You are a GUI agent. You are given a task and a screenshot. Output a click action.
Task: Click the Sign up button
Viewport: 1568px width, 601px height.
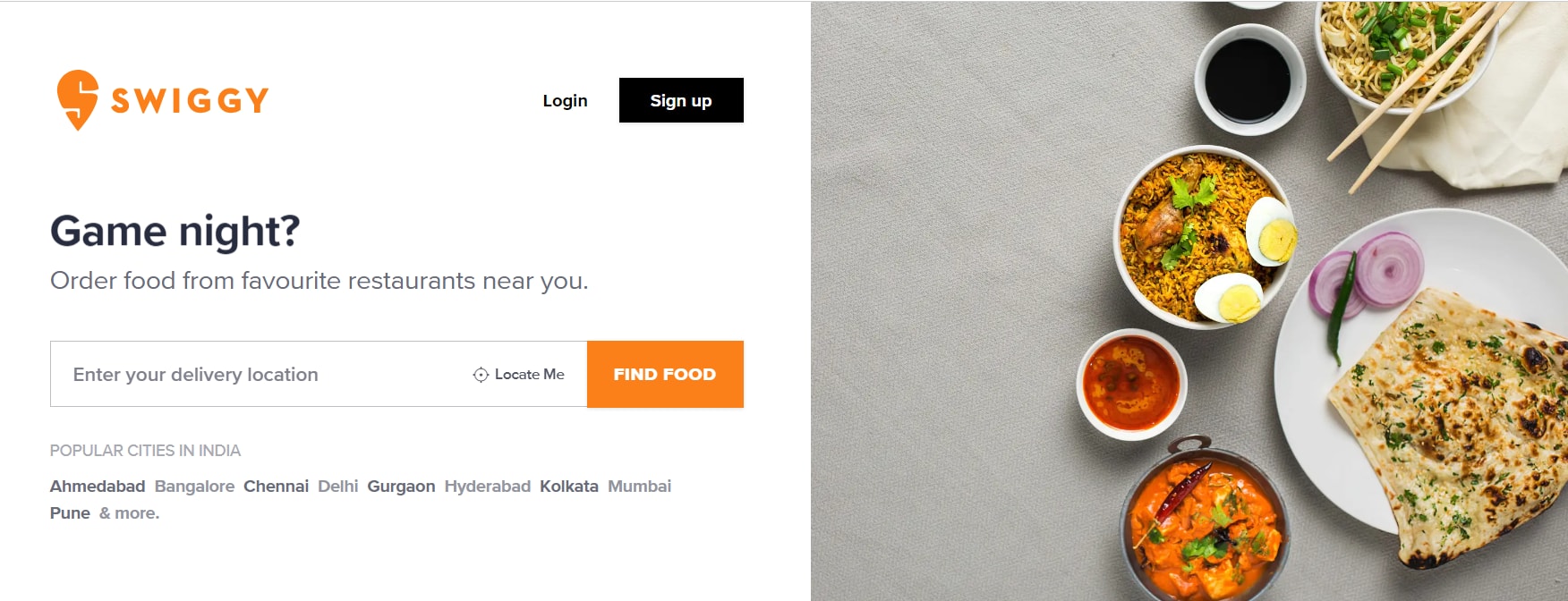(x=680, y=100)
